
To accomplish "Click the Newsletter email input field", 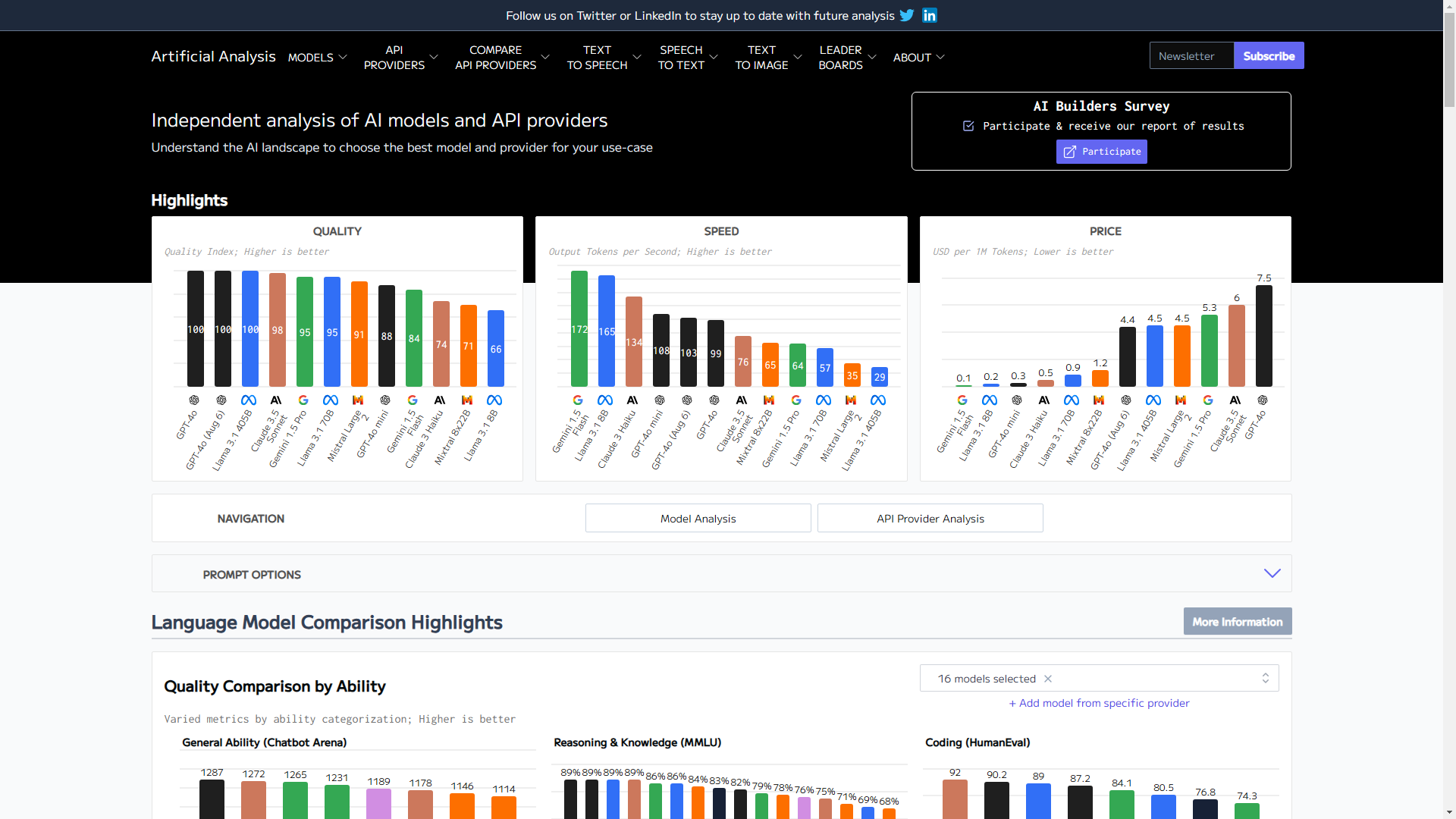I will coord(1191,55).
